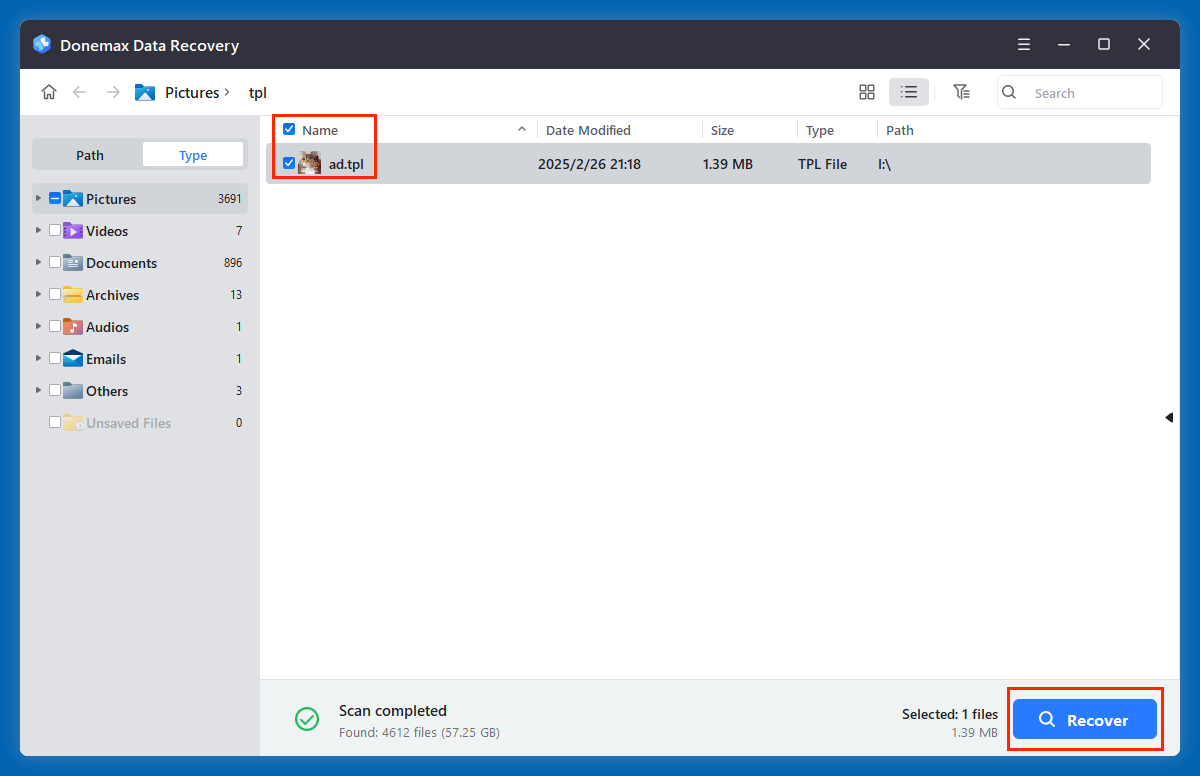This screenshot has width=1200, height=776.
Task: Expand the Documents category in sidebar
Action: pyautogui.click(x=38, y=262)
